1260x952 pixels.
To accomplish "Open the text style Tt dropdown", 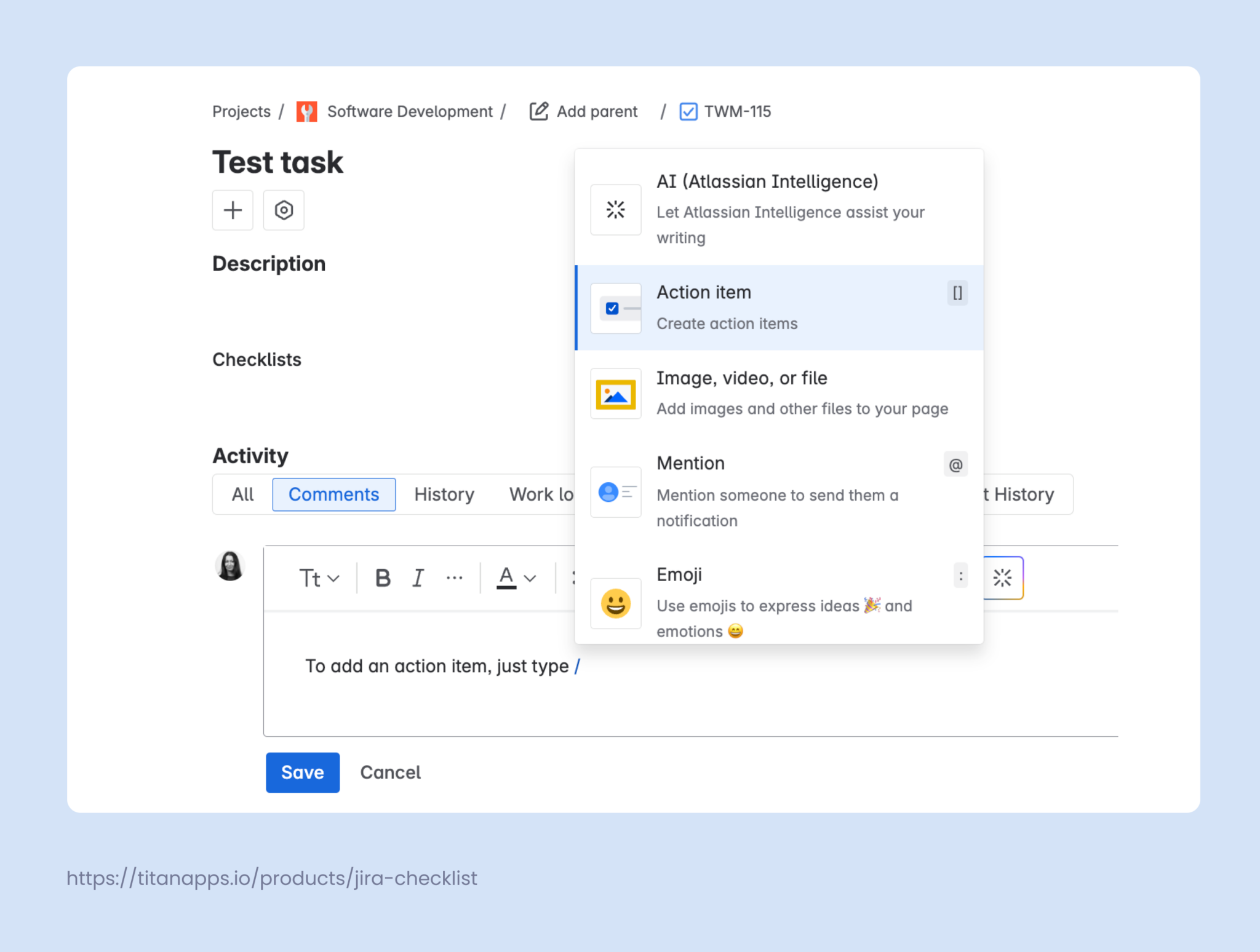I will (x=318, y=577).
